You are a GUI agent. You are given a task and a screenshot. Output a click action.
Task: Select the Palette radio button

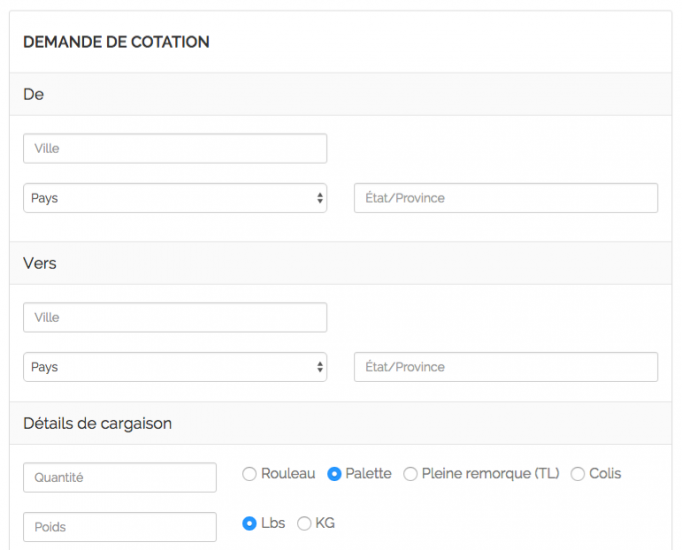click(335, 474)
